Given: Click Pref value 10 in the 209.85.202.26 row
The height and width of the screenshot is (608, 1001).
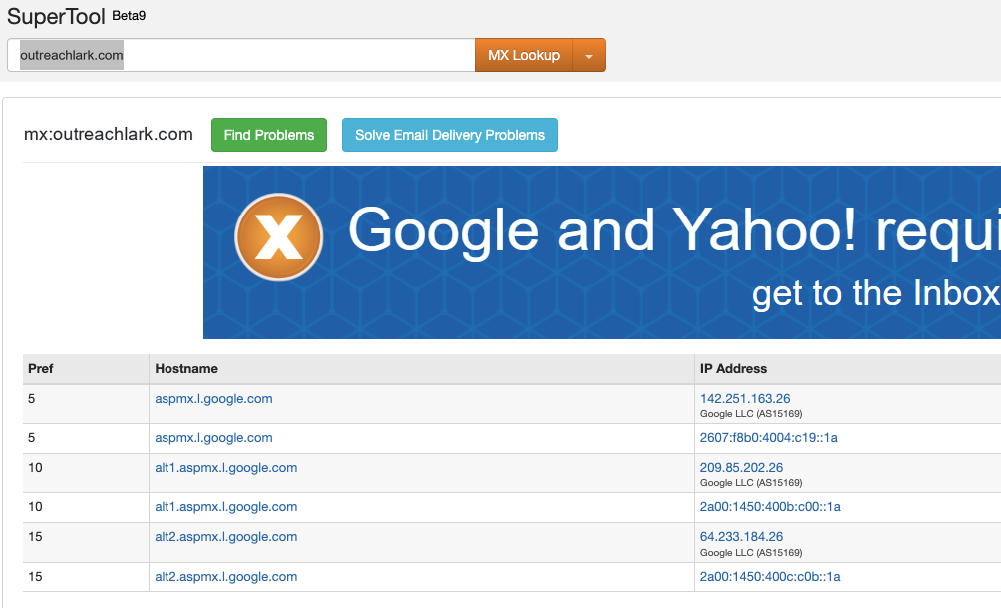Looking at the screenshot, I should [35, 467].
